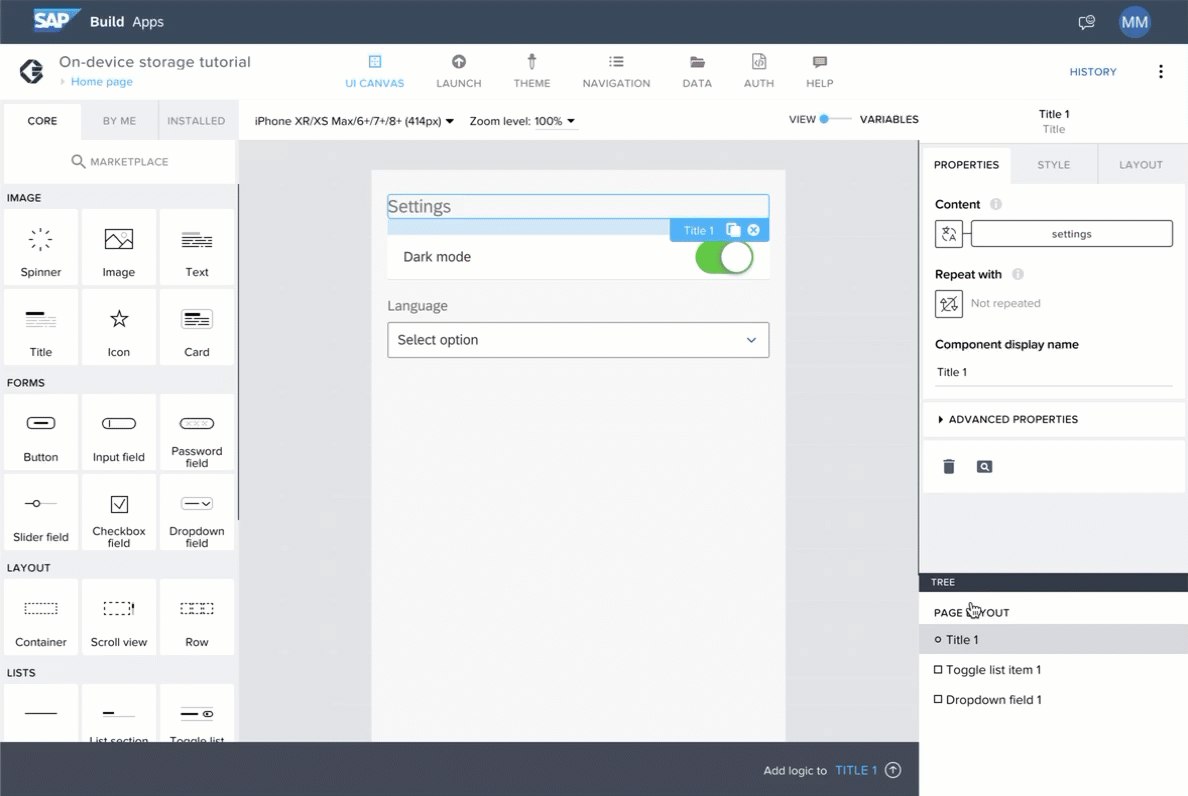Select the Checkbox field component

coord(119,513)
